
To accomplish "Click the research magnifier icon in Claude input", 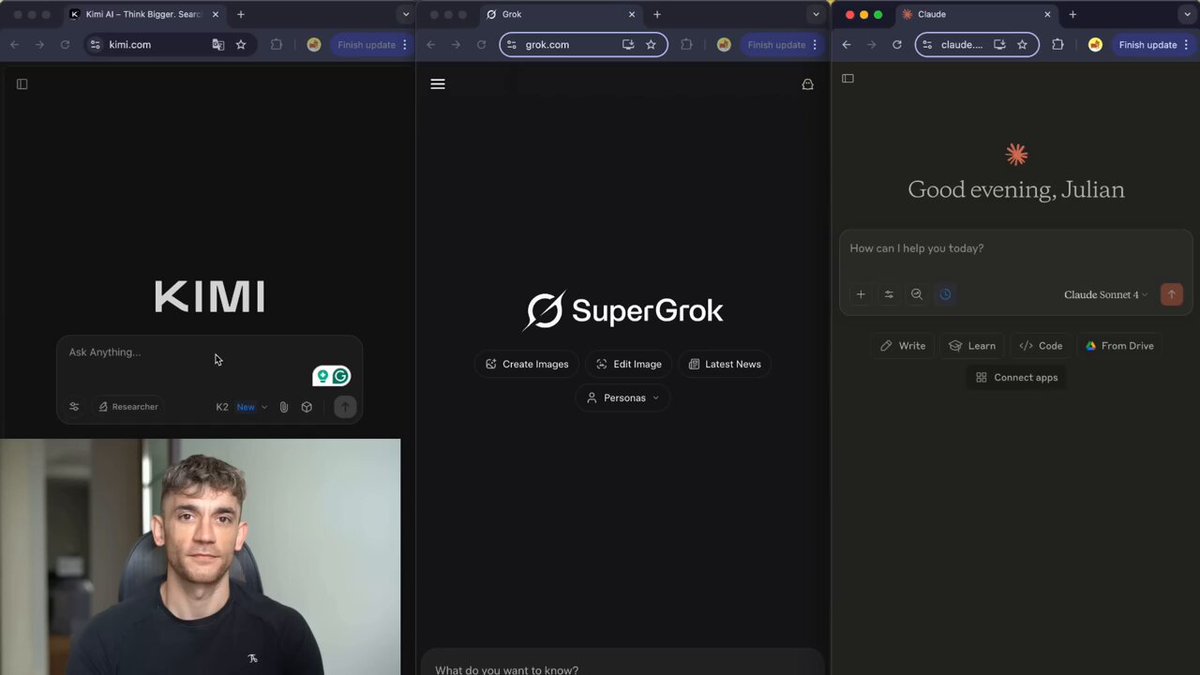I will [917, 294].
